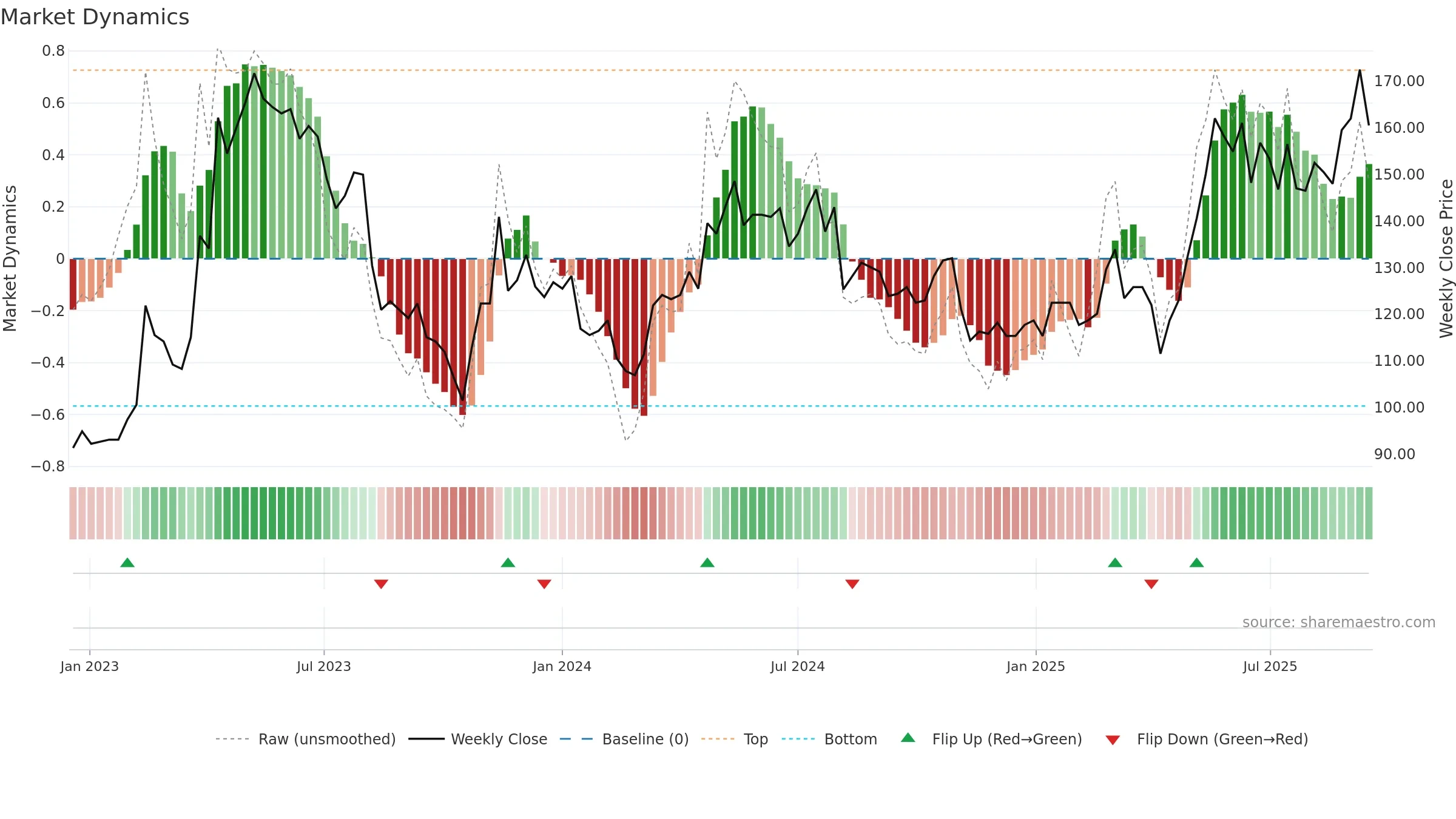This screenshot has height=819, width=1456.
Task: Click the source: sharemaestro.com text
Action: pyautogui.click(x=1339, y=622)
